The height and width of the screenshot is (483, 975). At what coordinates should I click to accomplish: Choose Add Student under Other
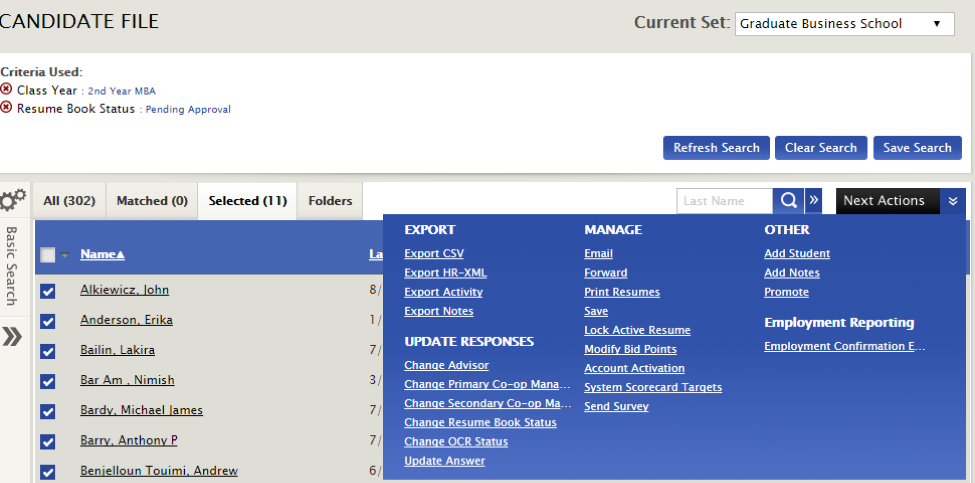point(797,254)
